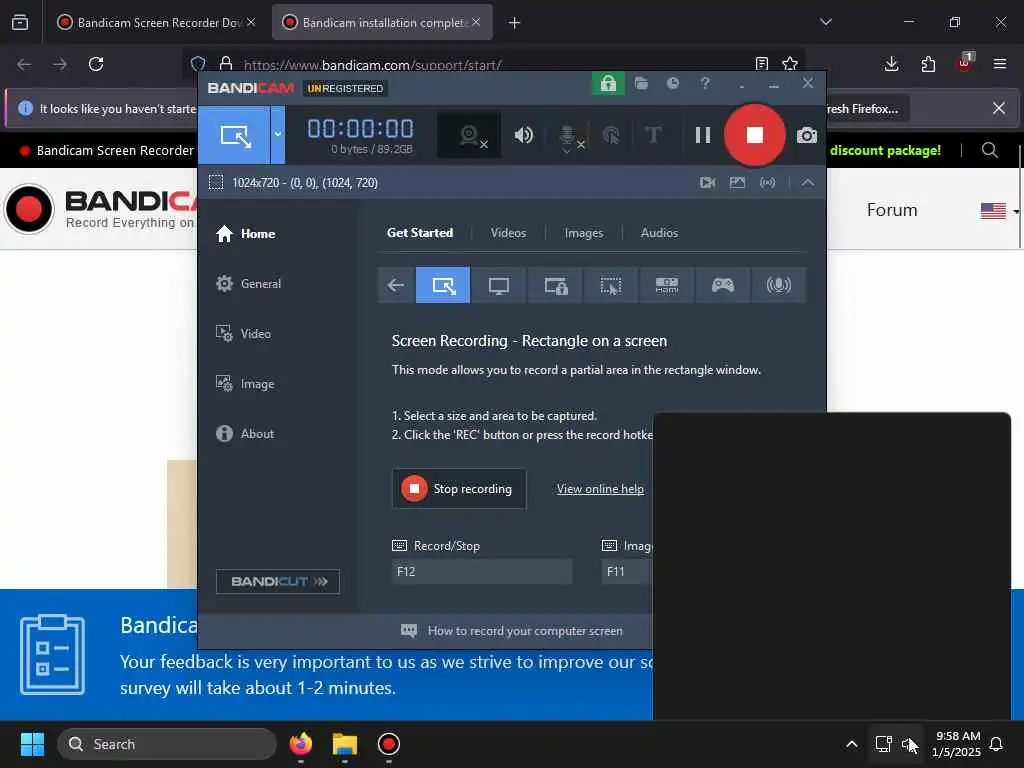Viewport: 1024px width, 768px height.
Task: Click the broadcast signal icon in status bar
Action: (767, 183)
